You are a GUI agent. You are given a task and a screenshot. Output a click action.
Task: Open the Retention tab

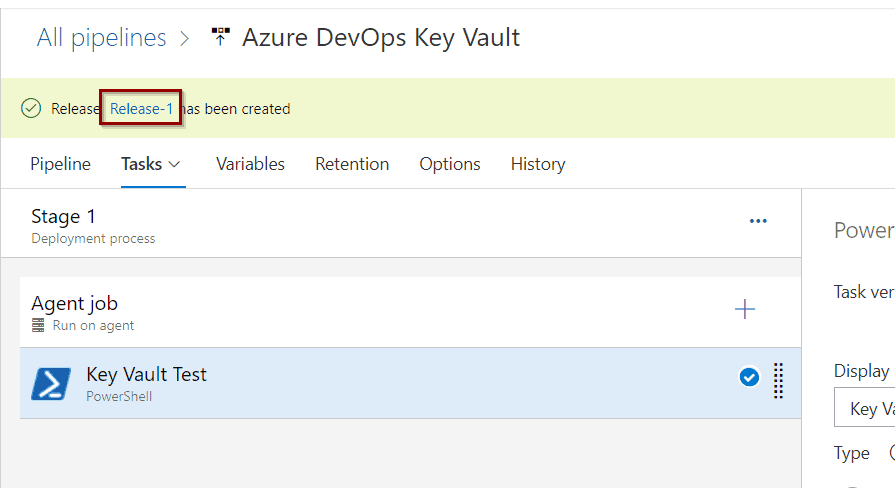coord(352,164)
